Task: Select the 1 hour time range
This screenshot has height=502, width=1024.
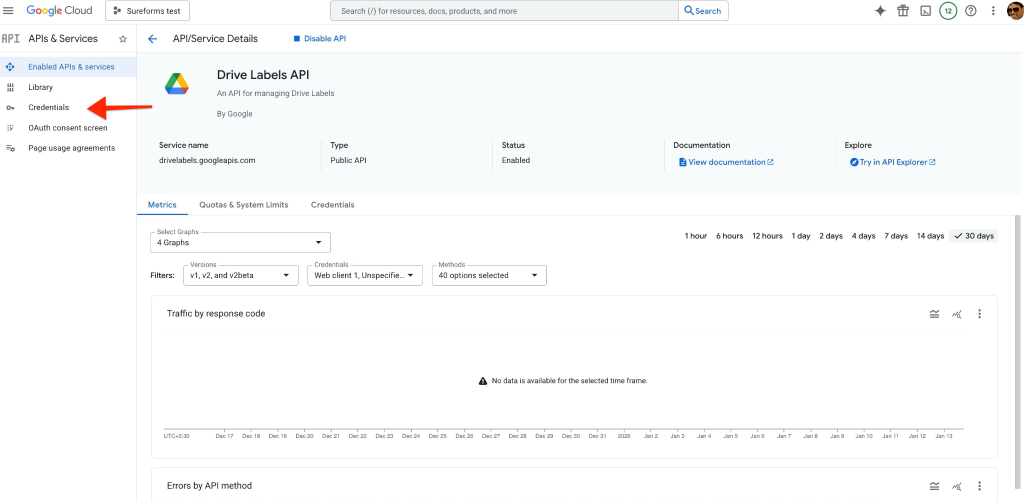Action: pos(696,236)
